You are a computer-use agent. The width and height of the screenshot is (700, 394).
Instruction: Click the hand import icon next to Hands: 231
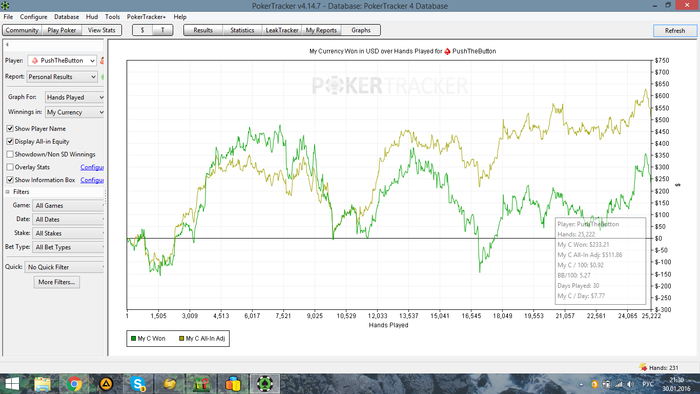643,367
